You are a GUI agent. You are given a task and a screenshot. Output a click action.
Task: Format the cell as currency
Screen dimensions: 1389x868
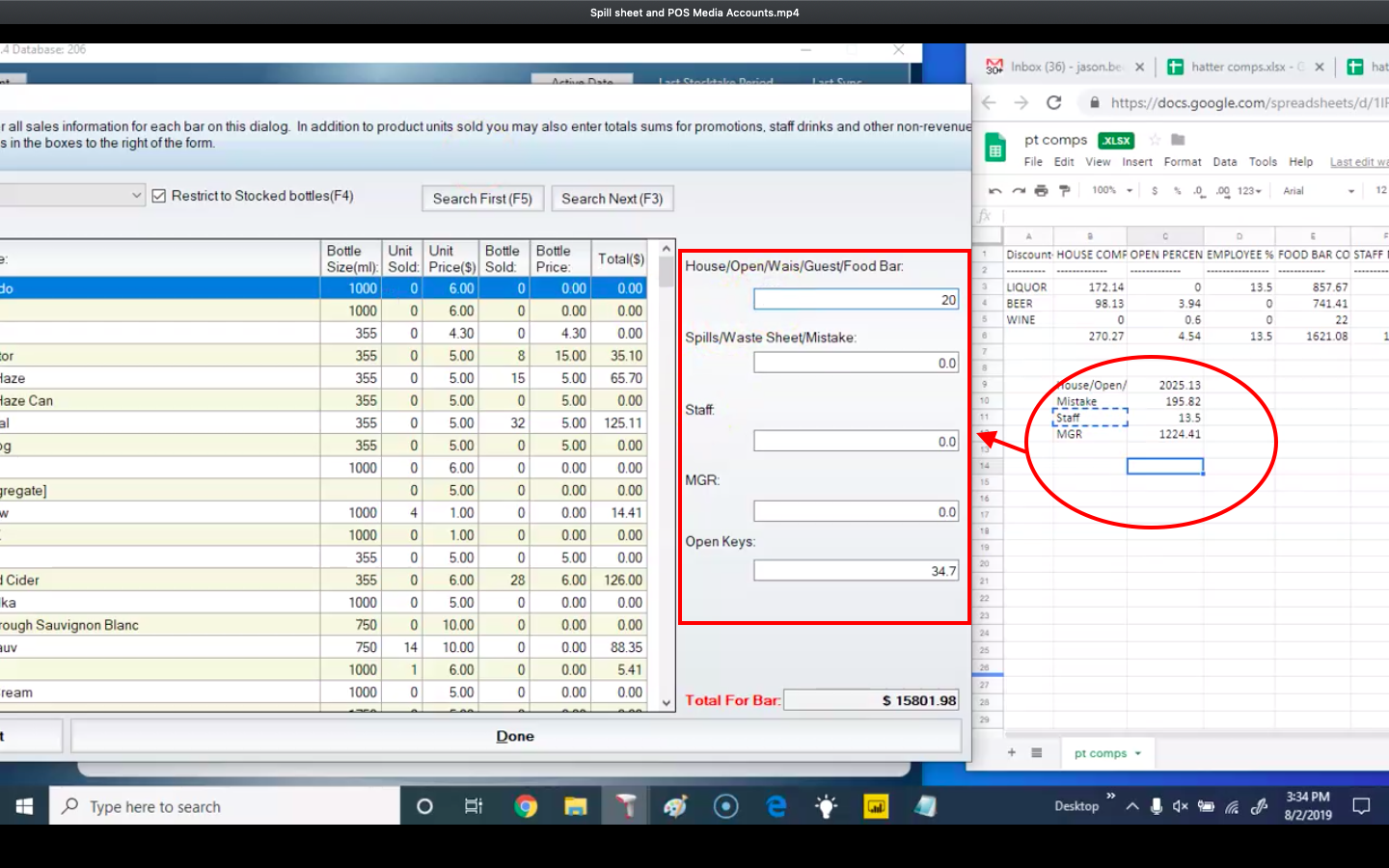point(1155,191)
